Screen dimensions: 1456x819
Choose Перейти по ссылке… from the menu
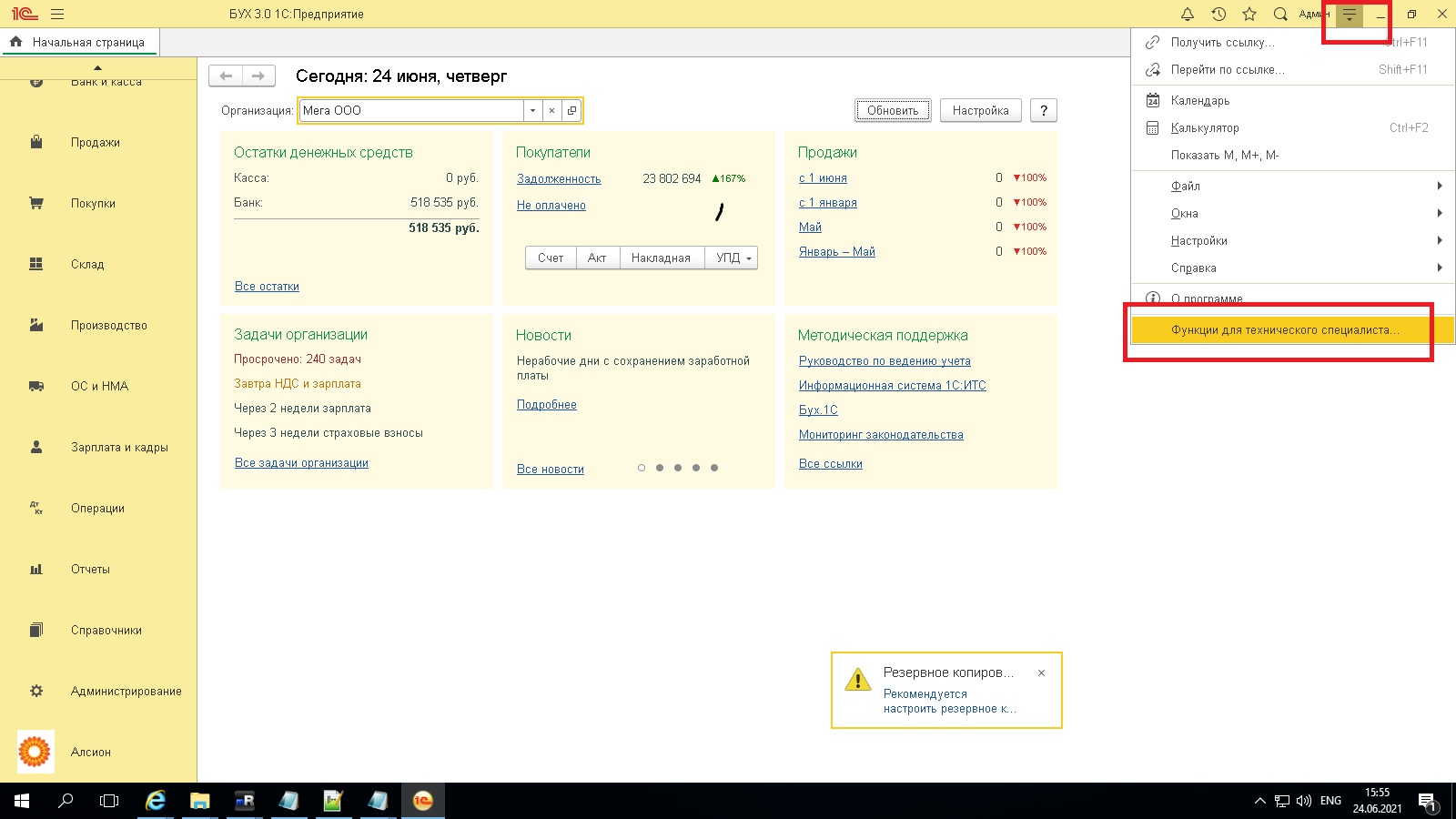click(1292, 70)
